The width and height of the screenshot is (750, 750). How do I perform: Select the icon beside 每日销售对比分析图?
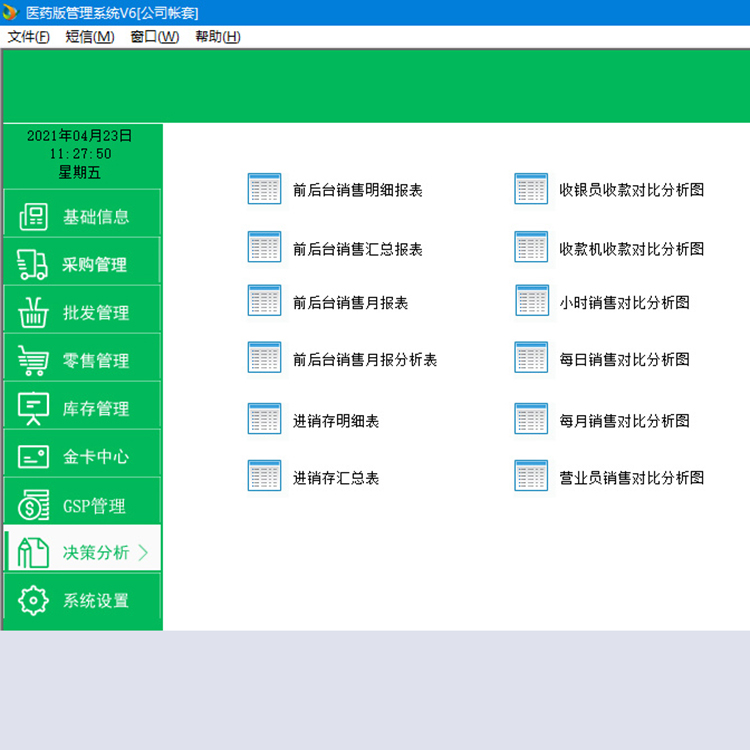pos(531,357)
